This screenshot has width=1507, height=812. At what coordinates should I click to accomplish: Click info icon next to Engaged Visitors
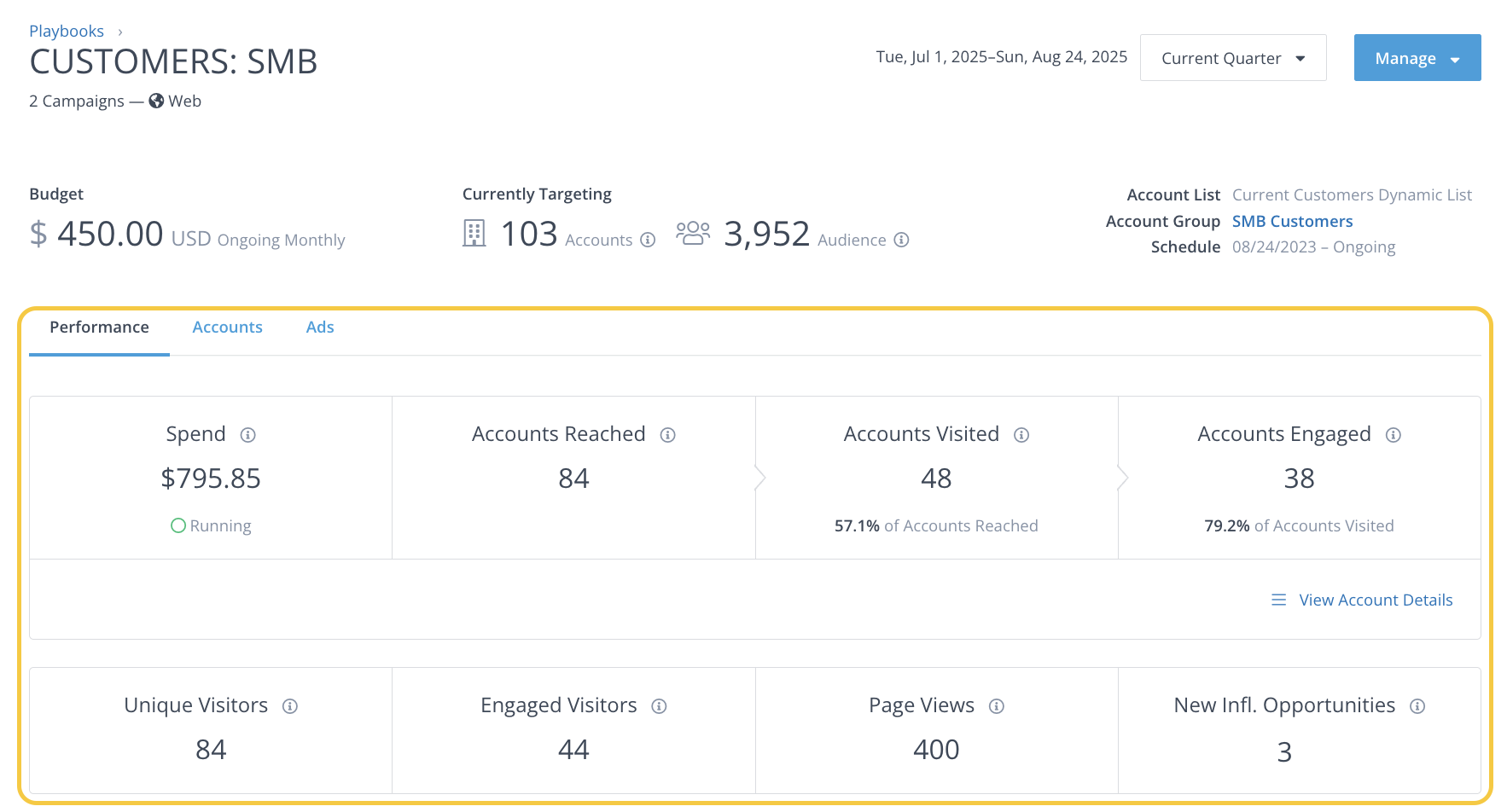point(659,706)
